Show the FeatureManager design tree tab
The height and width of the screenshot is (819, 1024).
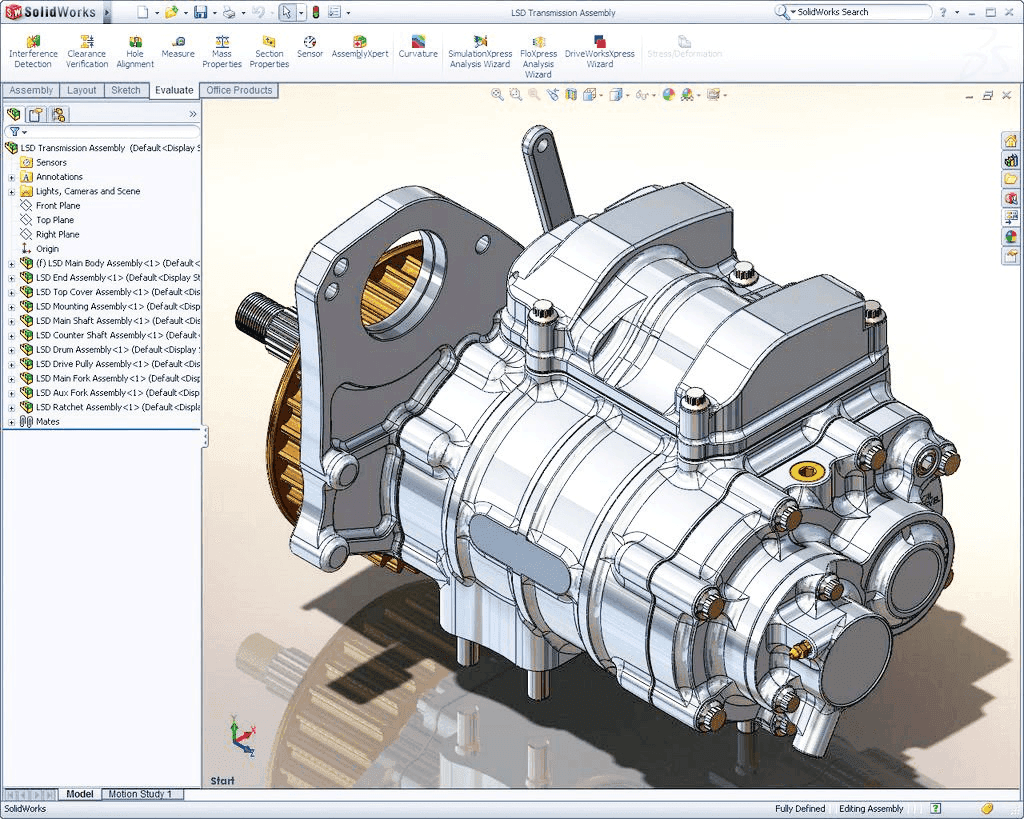[14, 114]
